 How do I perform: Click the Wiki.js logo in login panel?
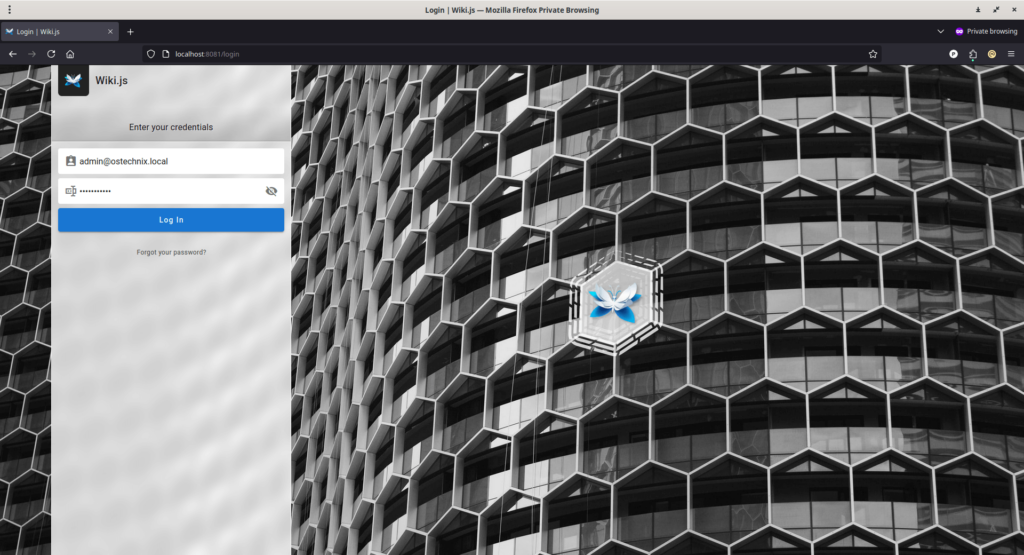coord(73,80)
